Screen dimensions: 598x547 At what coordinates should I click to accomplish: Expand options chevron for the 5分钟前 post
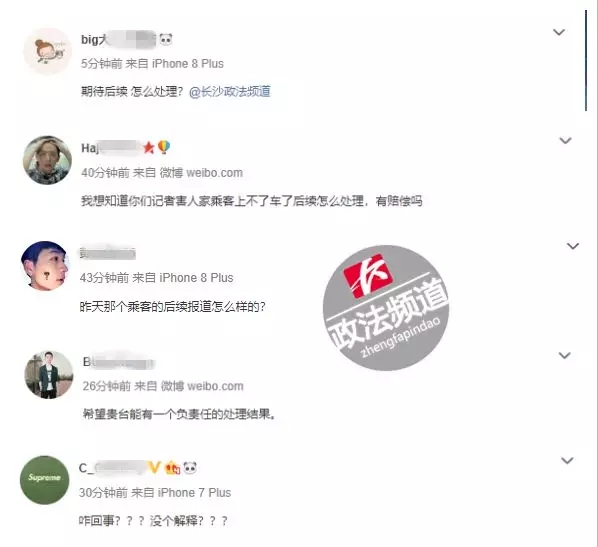click(x=559, y=32)
